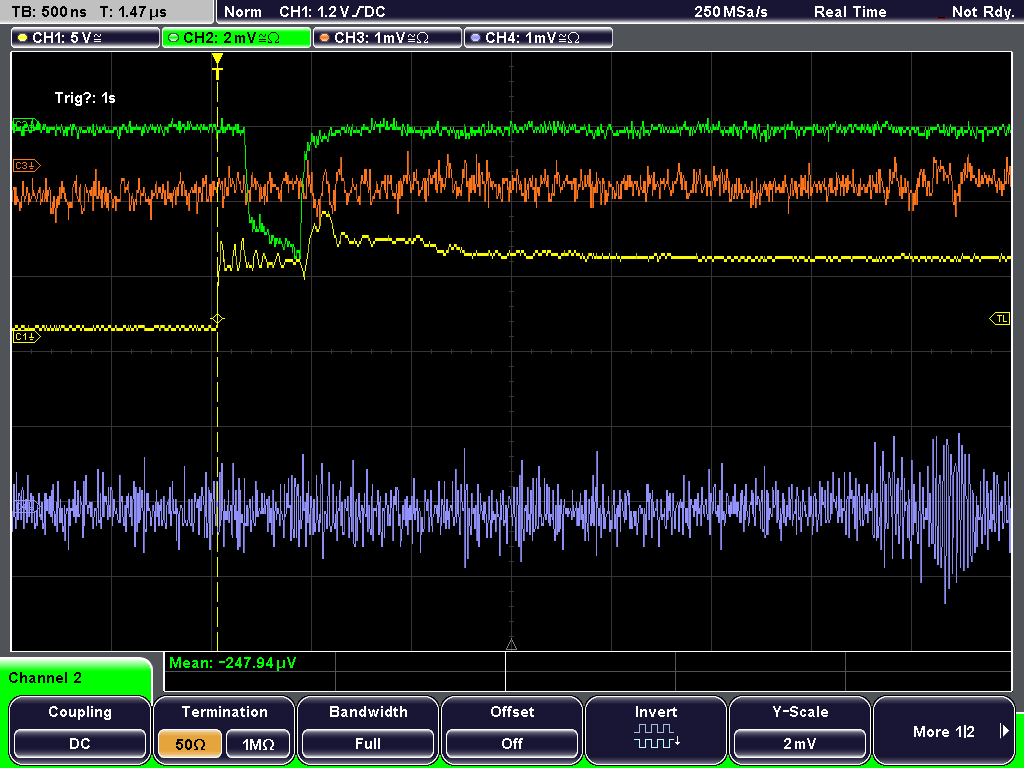Select the CH1: 5 V channel tab
Image resolution: width=1024 pixels, height=768 pixels.
point(86,38)
